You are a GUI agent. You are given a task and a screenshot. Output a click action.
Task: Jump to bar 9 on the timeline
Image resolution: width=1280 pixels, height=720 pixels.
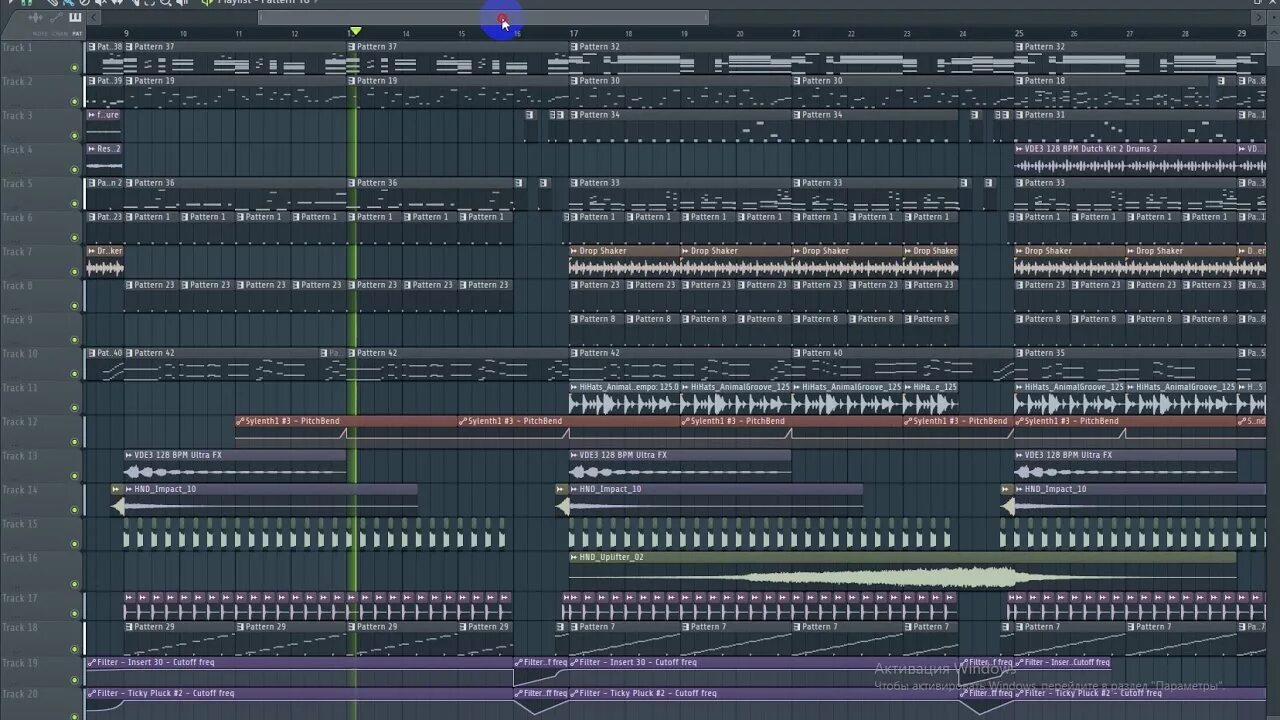pos(126,33)
